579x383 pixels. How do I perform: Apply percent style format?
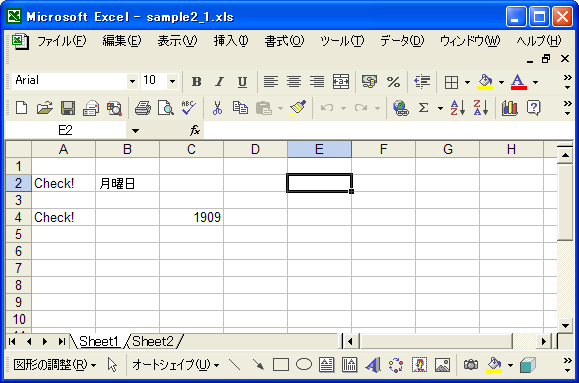[x=393, y=82]
